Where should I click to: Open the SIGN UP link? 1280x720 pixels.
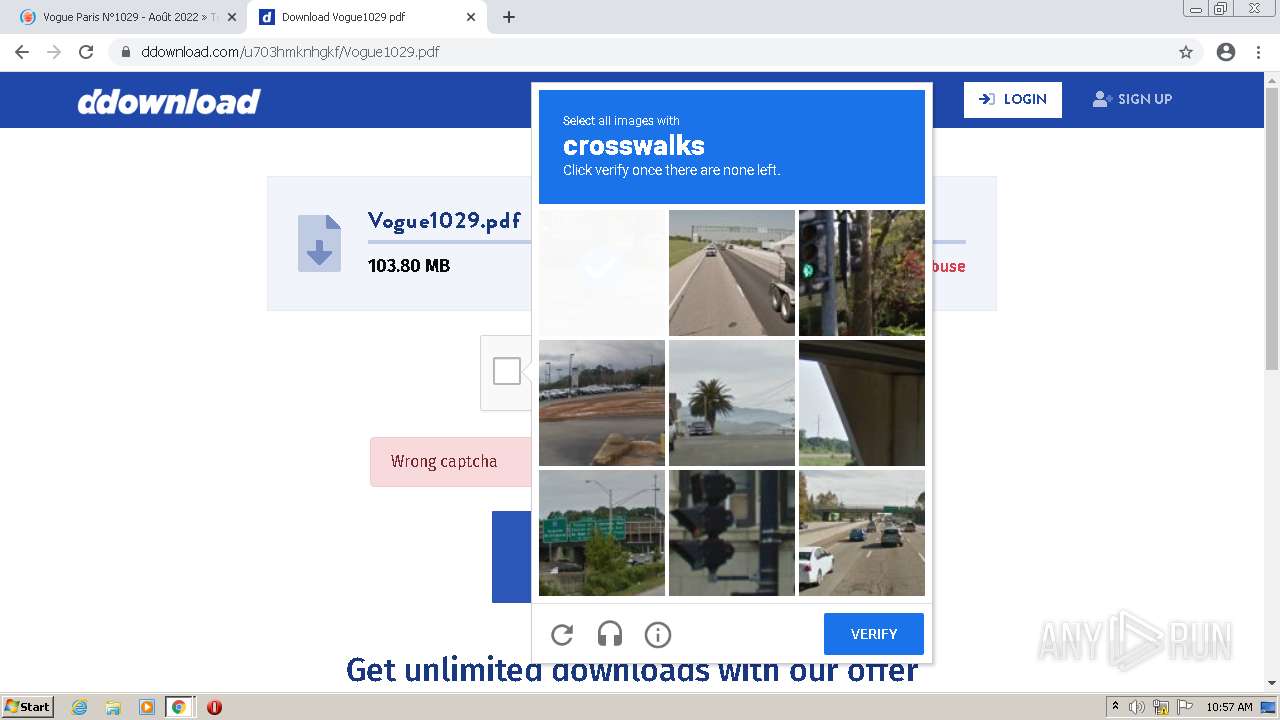pos(1132,99)
